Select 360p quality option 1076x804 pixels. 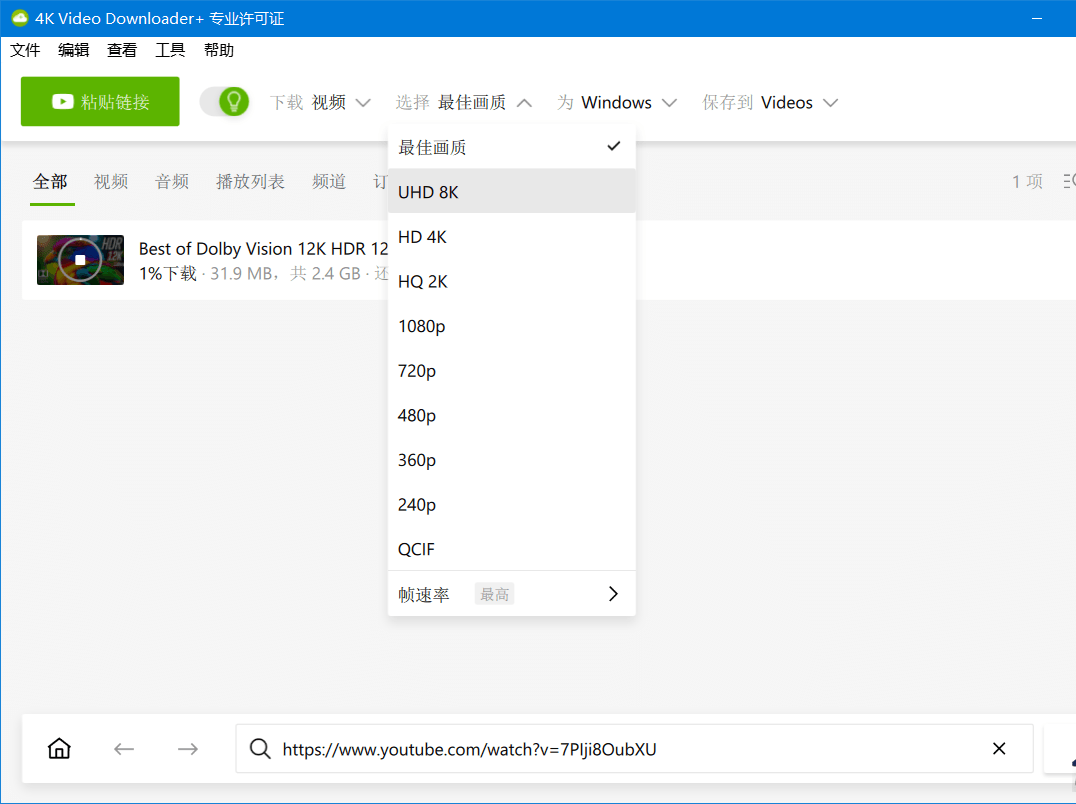pos(512,459)
